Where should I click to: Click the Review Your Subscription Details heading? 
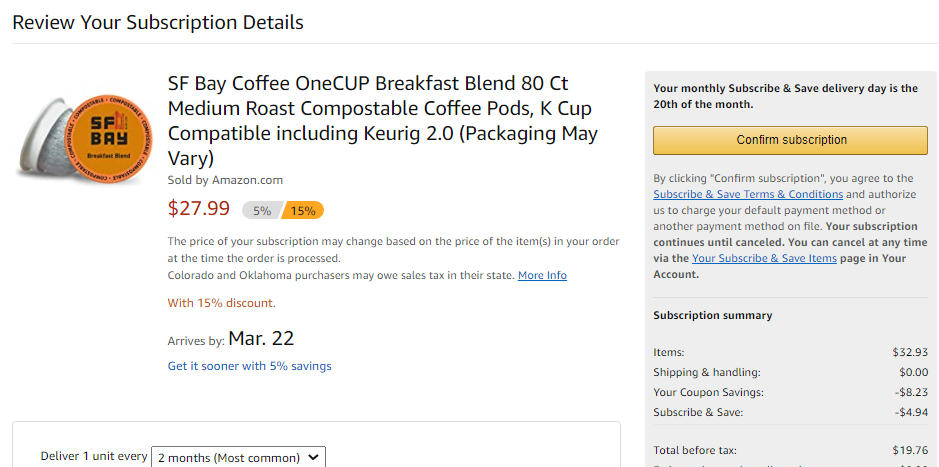(x=158, y=22)
